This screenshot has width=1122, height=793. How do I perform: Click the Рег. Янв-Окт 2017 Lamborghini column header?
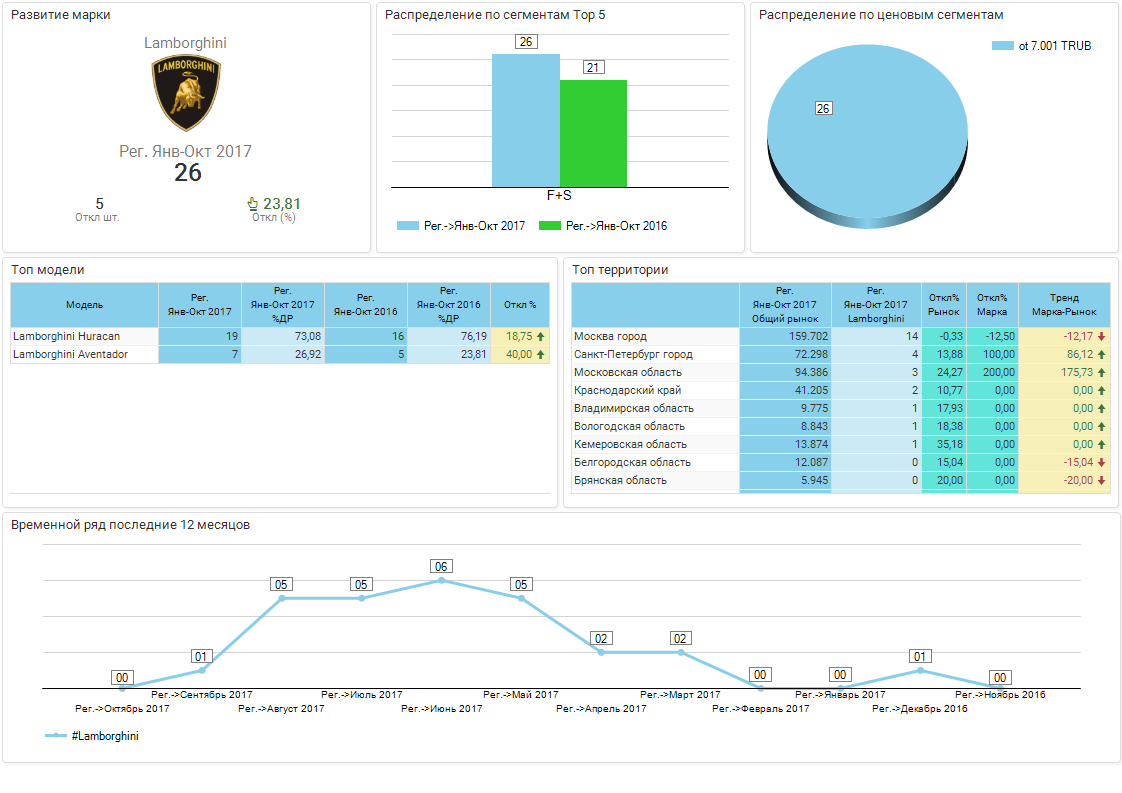(876, 305)
